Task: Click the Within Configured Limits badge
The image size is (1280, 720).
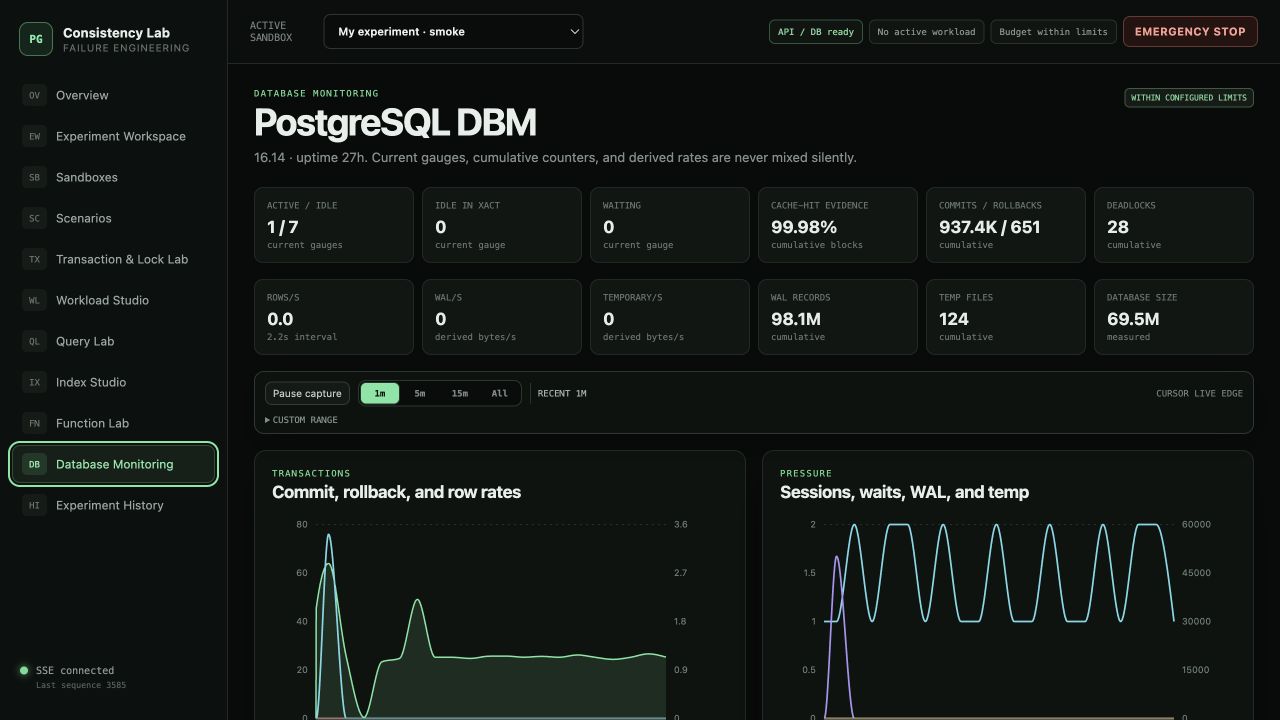Action: [1189, 98]
